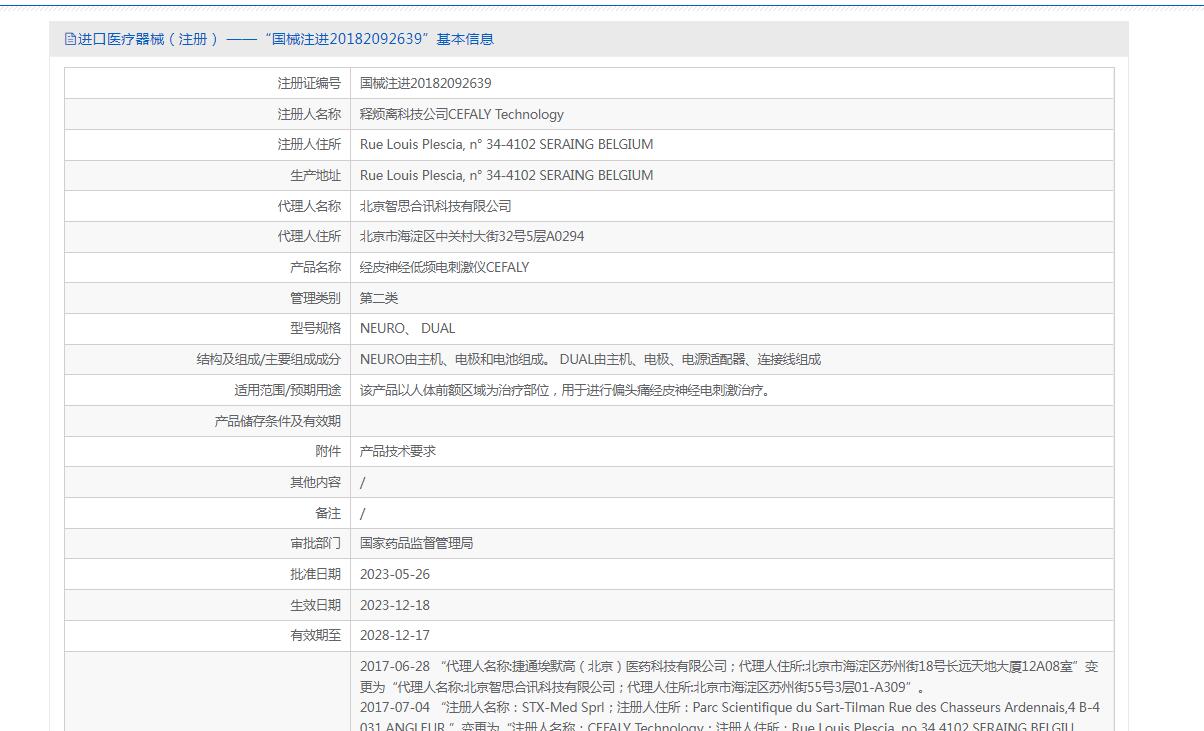The height and width of the screenshot is (731, 1204).
Task: Click the heading 进口医疗器械（注册）基本信息
Action: coord(285,39)
